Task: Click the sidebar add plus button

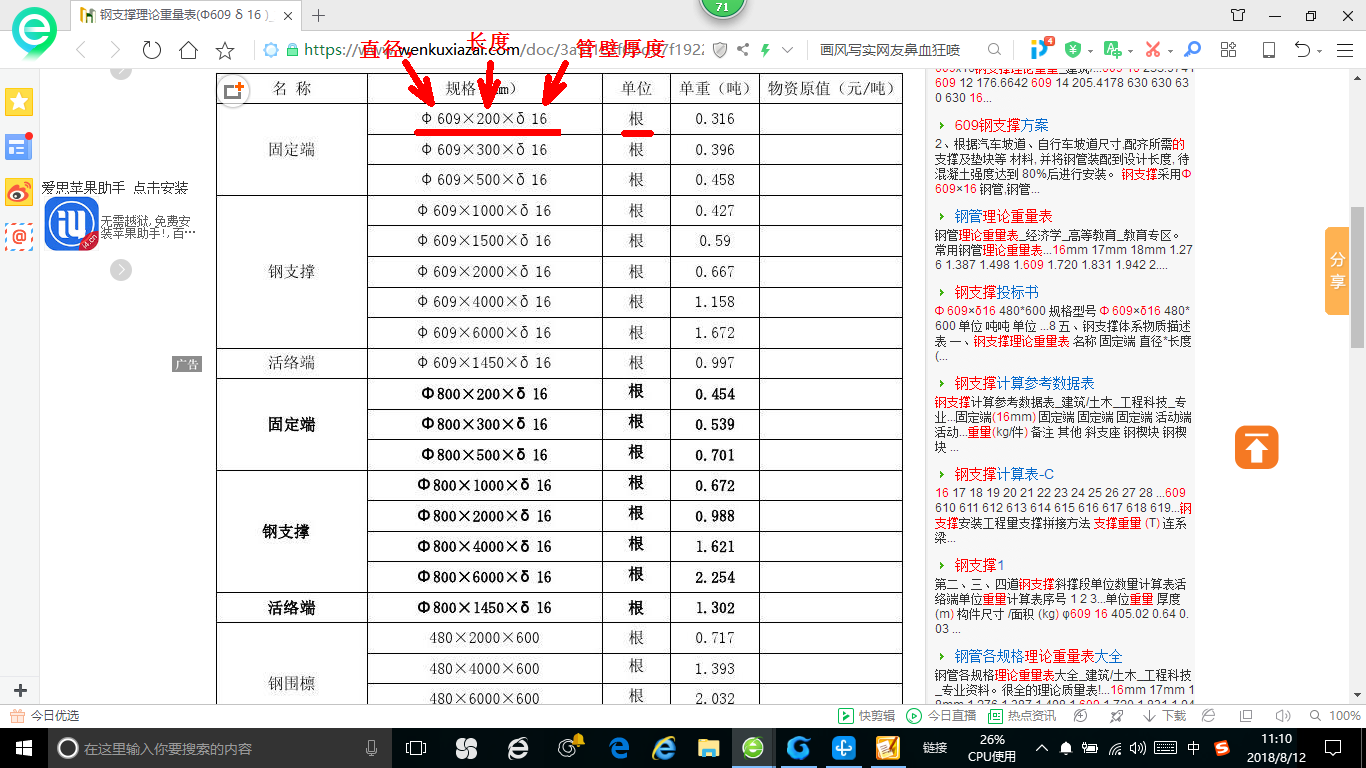Action: click(x=20, y=690)
